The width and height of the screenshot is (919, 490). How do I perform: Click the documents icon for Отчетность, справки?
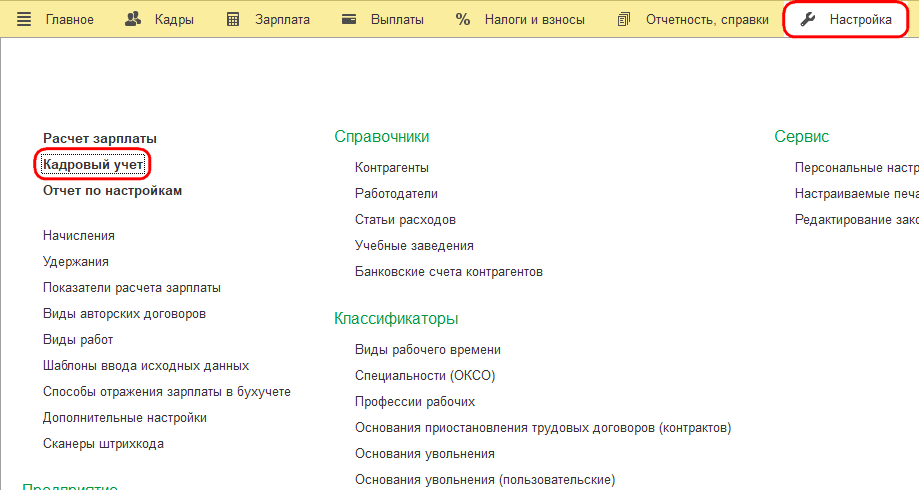tap(624, 19)
